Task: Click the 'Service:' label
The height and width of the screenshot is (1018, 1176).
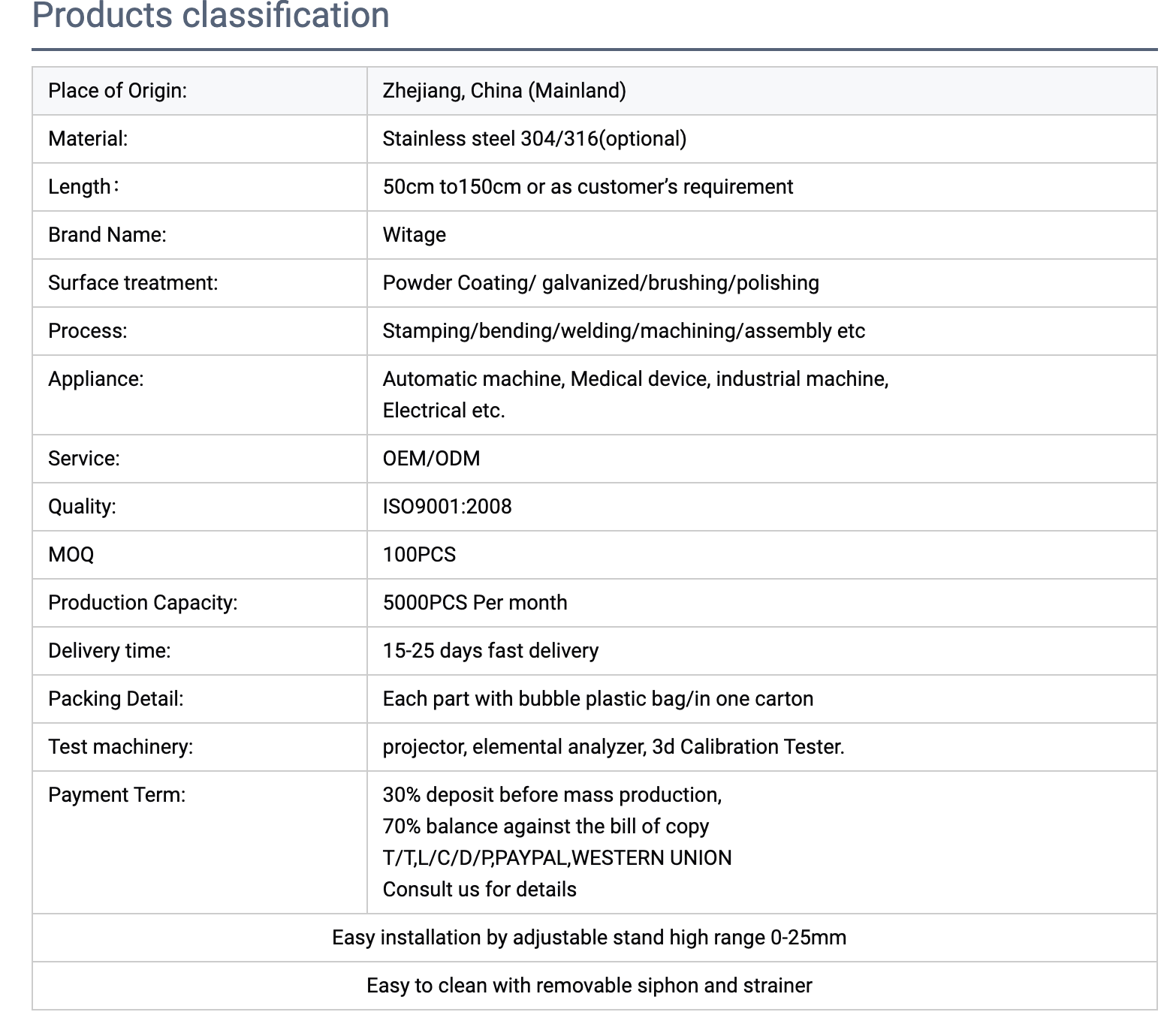Action: pos(84,459)
